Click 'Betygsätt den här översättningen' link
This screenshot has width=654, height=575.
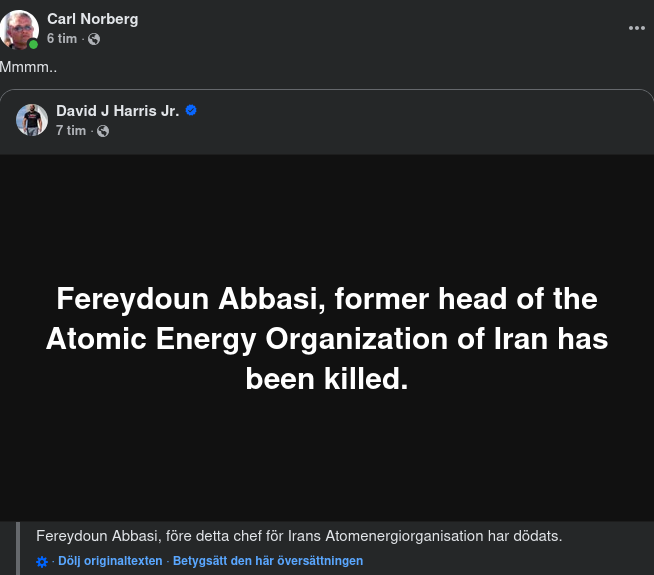tap(268, 561)
